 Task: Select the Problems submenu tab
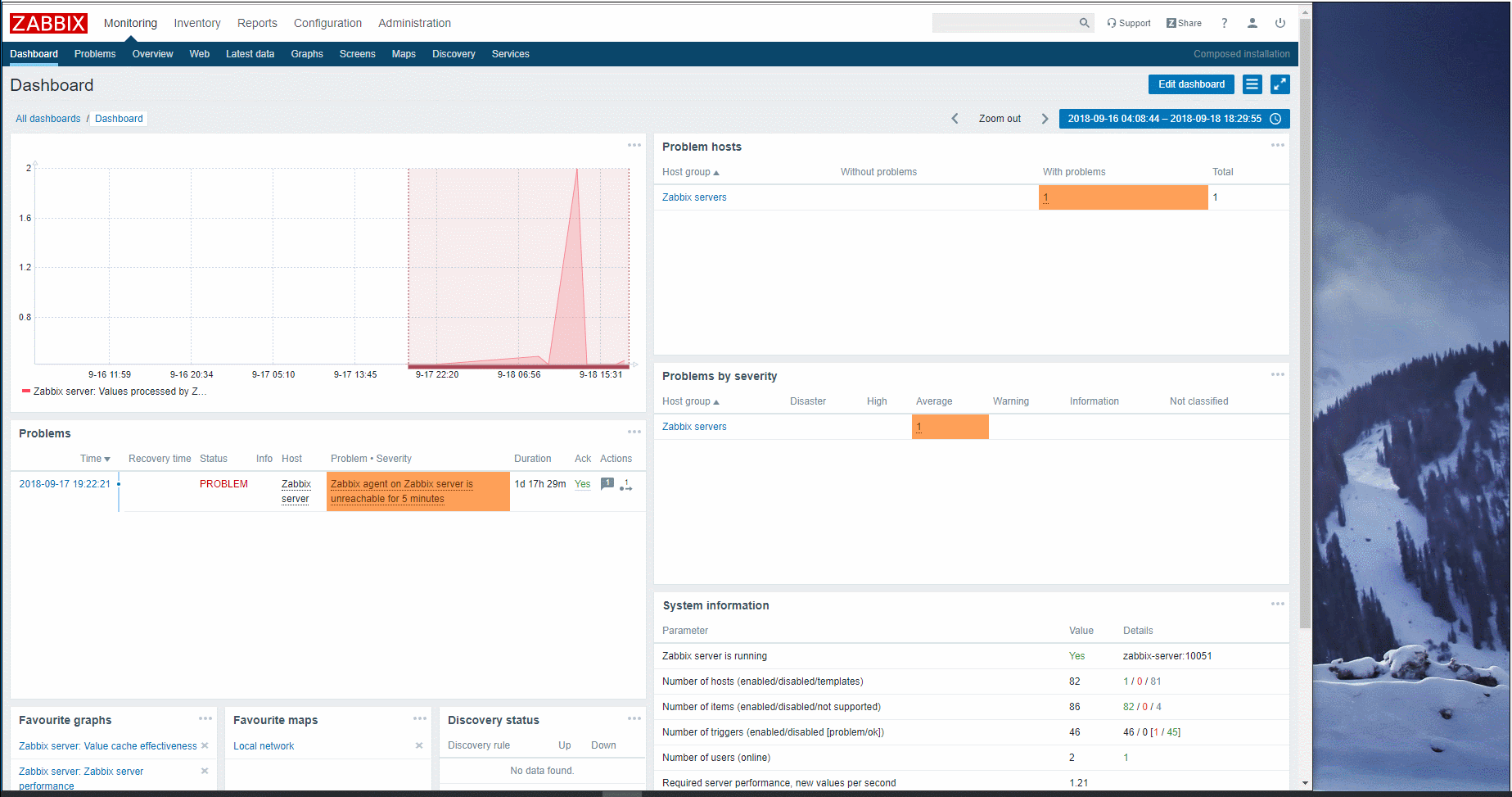pos(95,54)
